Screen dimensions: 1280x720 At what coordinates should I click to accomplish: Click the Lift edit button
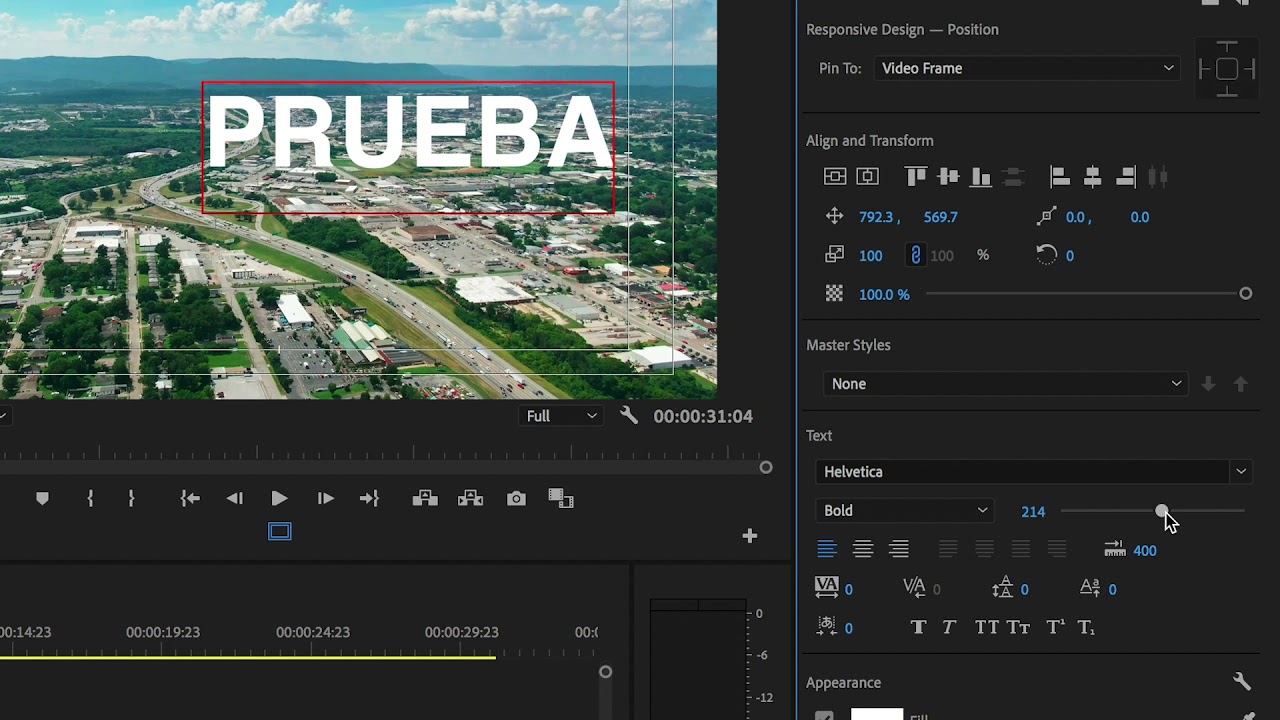[425, 498]
